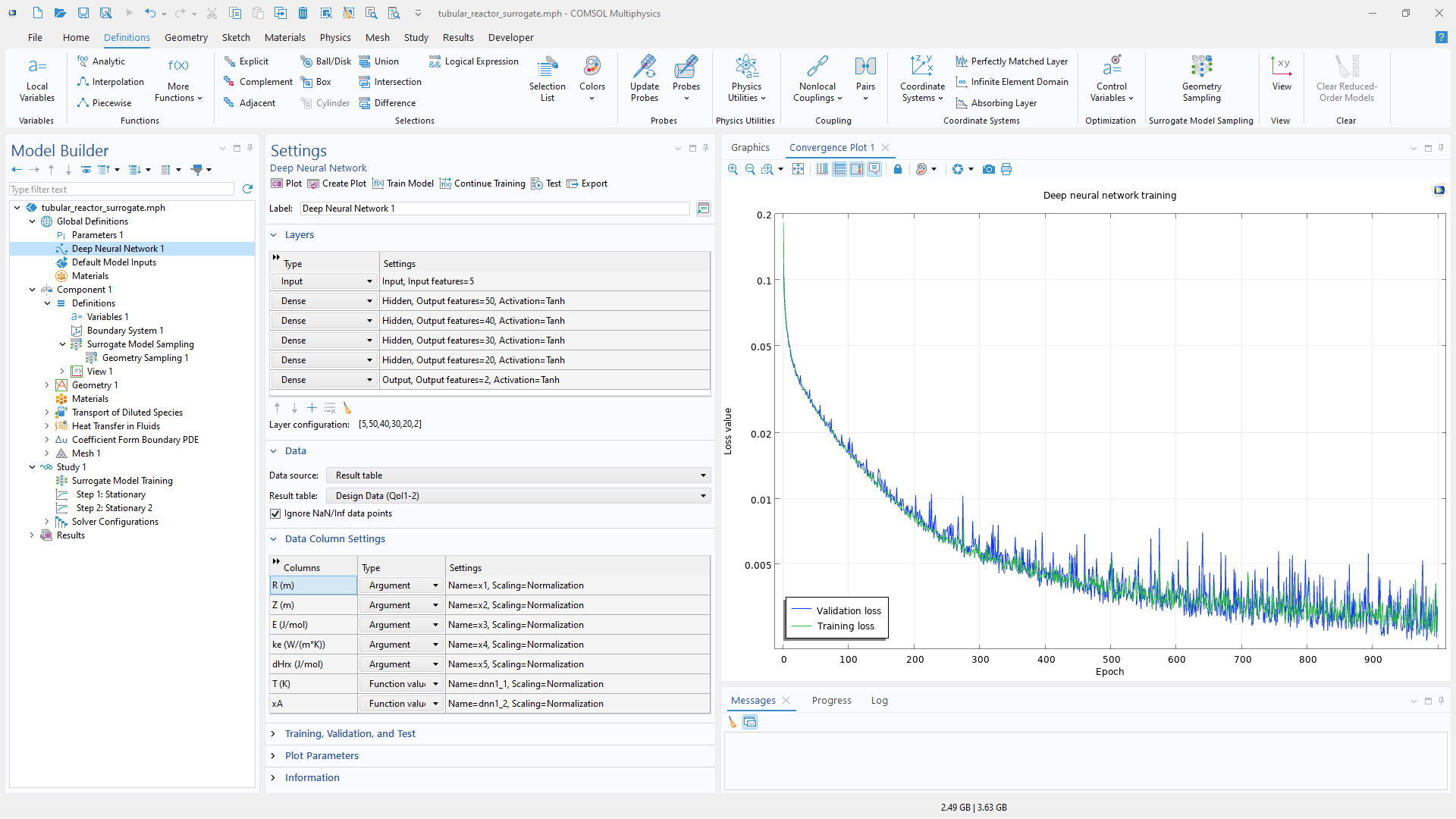Click the Update Probes icon
This screenshot has height=819, width=1456.
(645, 67)
